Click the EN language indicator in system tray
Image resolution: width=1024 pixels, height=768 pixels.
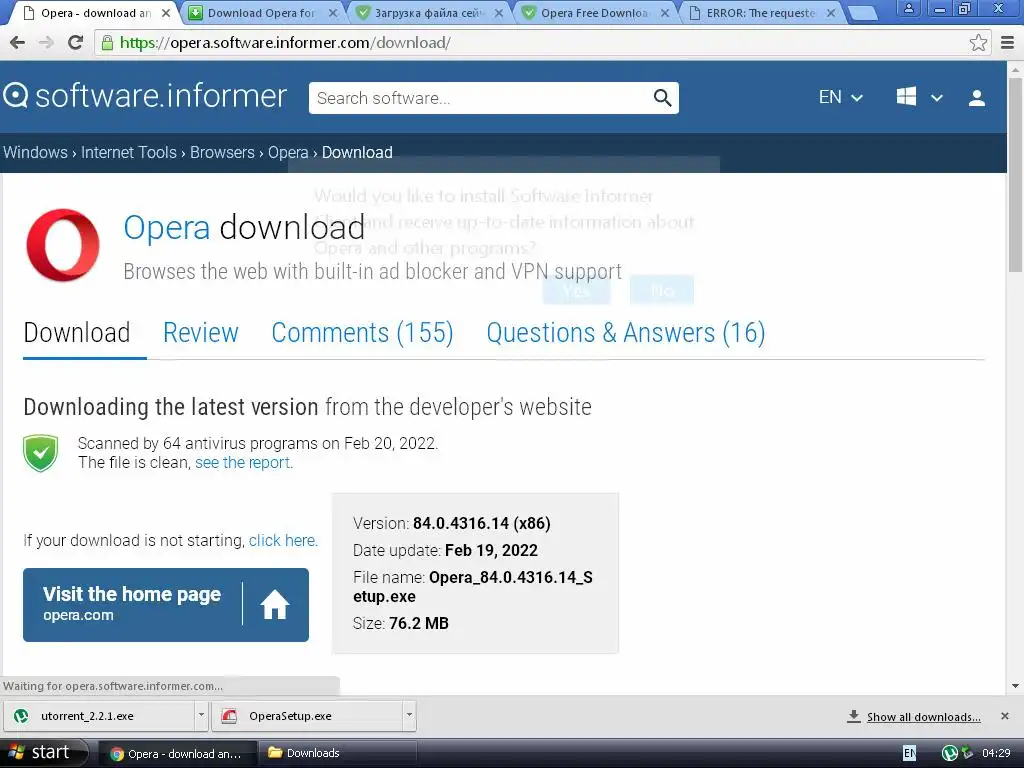pyautogui.click(x=909, y=753)
